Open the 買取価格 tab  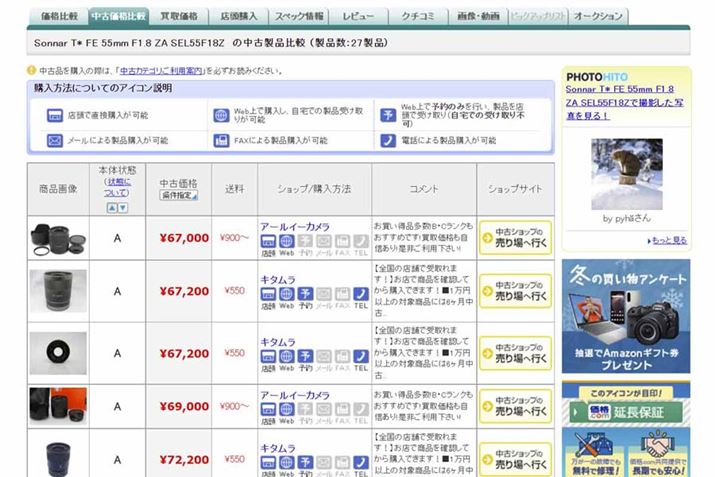[180, 16]
